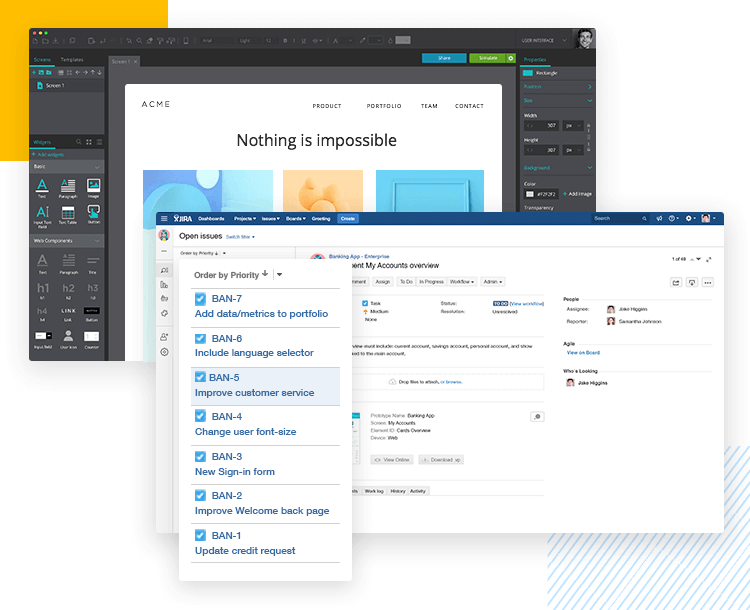The height and width of the screenshot is (610, 750).
Task: Pick the Image widget in Basic section
Action: (x=93, y=188)
